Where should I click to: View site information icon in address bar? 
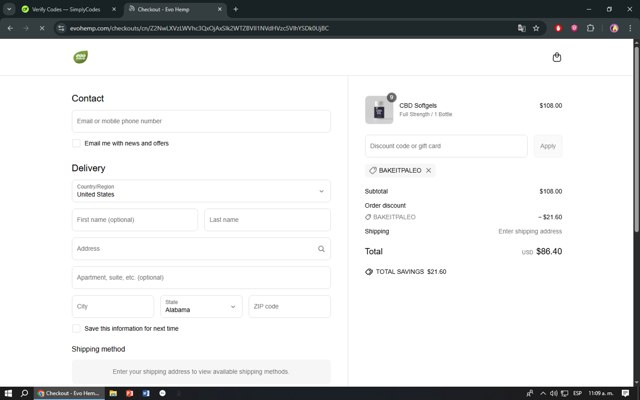[x=61, y=28]
